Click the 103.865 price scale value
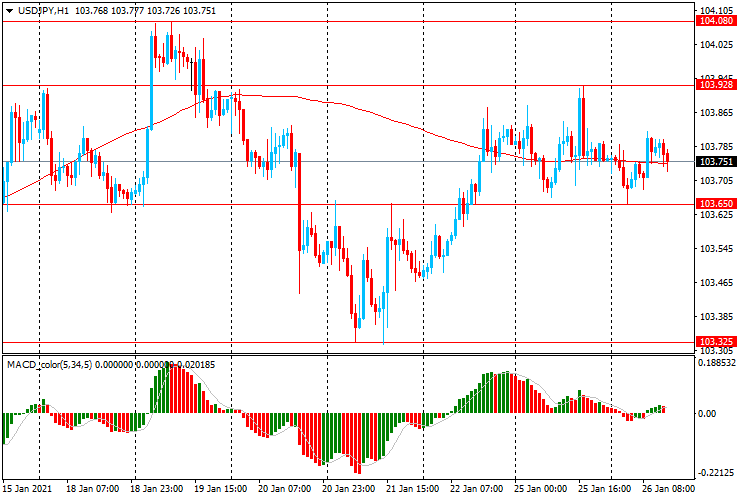Image resolution: width=740 pixels, height=500 pixels. coord(716,113)
